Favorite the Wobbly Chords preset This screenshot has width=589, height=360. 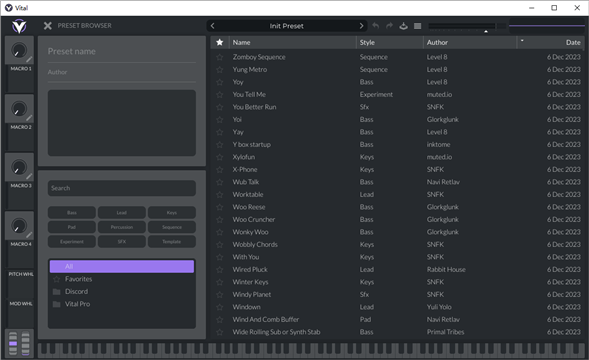pos(220,245)
